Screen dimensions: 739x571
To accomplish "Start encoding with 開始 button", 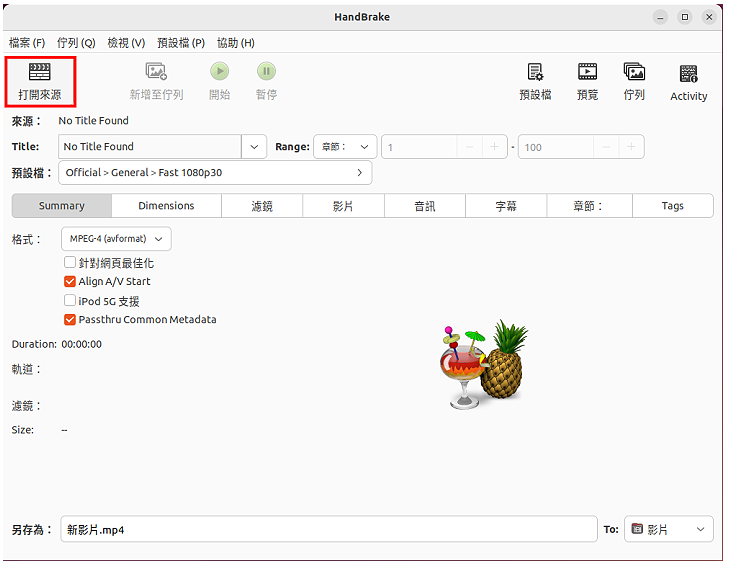I will [220, 81].
